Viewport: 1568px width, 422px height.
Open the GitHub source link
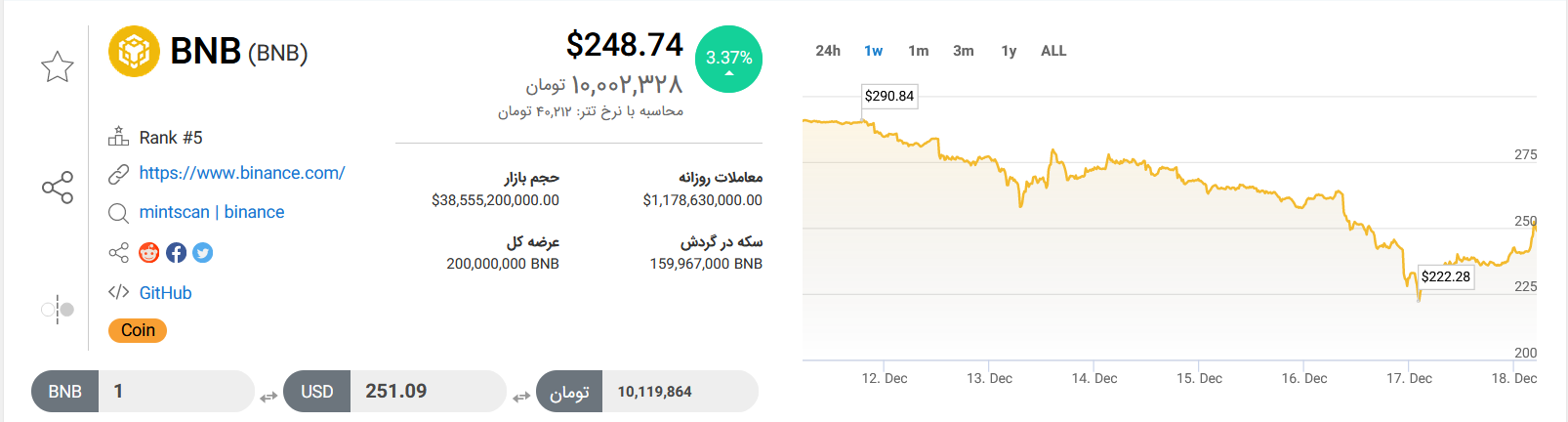[x=165, y=293]
